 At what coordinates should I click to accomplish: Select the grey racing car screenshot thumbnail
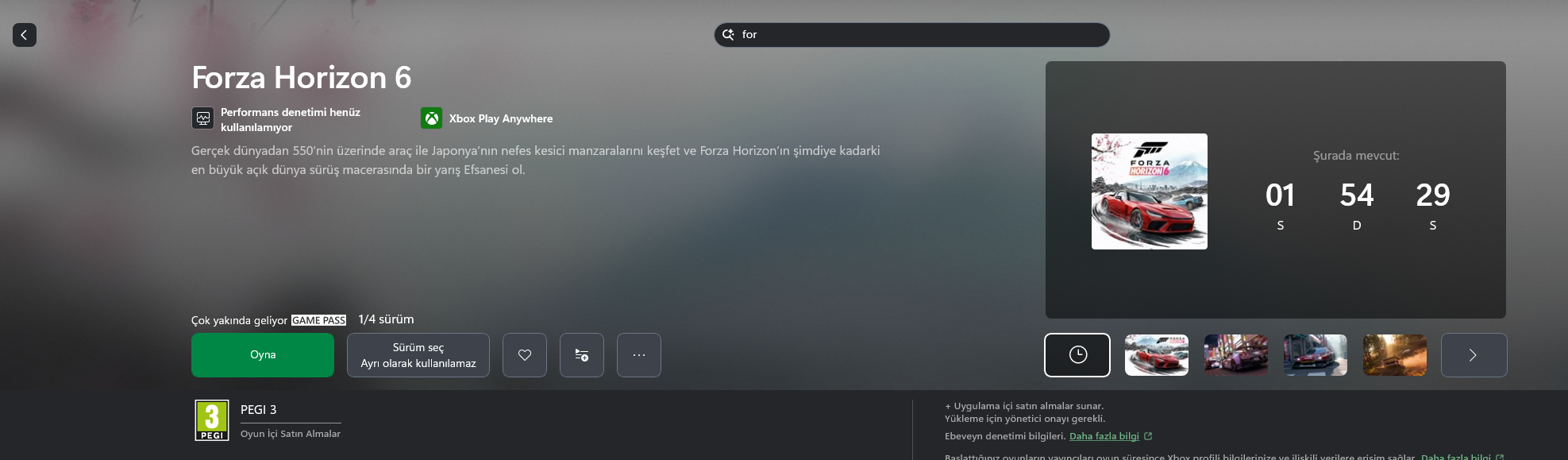(x=1316, y=355)
